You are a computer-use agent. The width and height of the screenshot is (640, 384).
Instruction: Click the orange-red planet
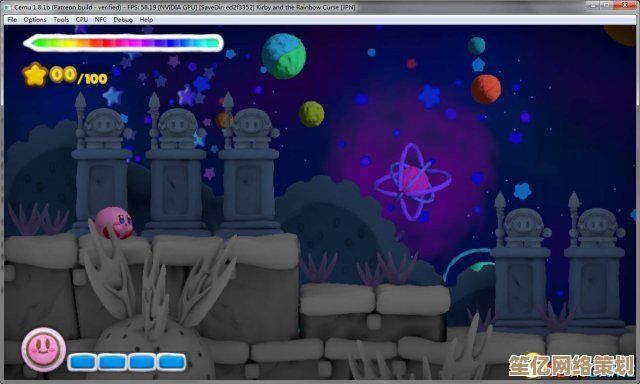tap(486, 89)
